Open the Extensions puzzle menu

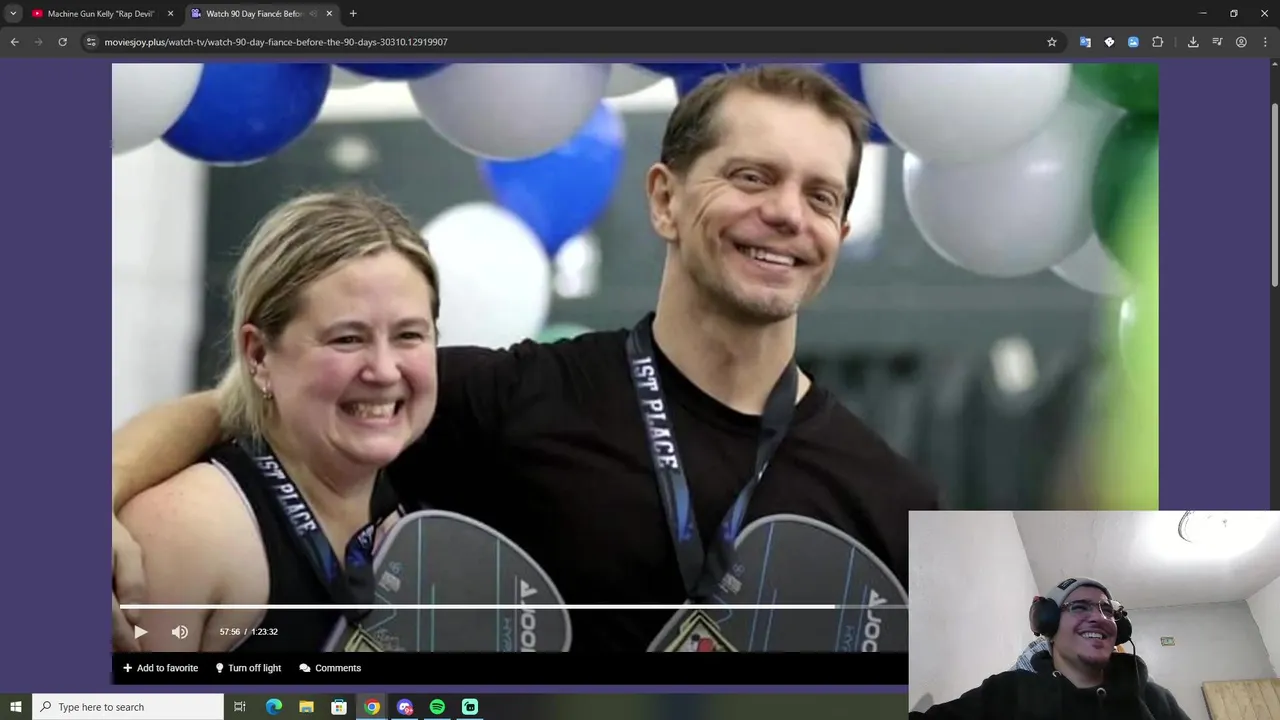click(1158, 42)
